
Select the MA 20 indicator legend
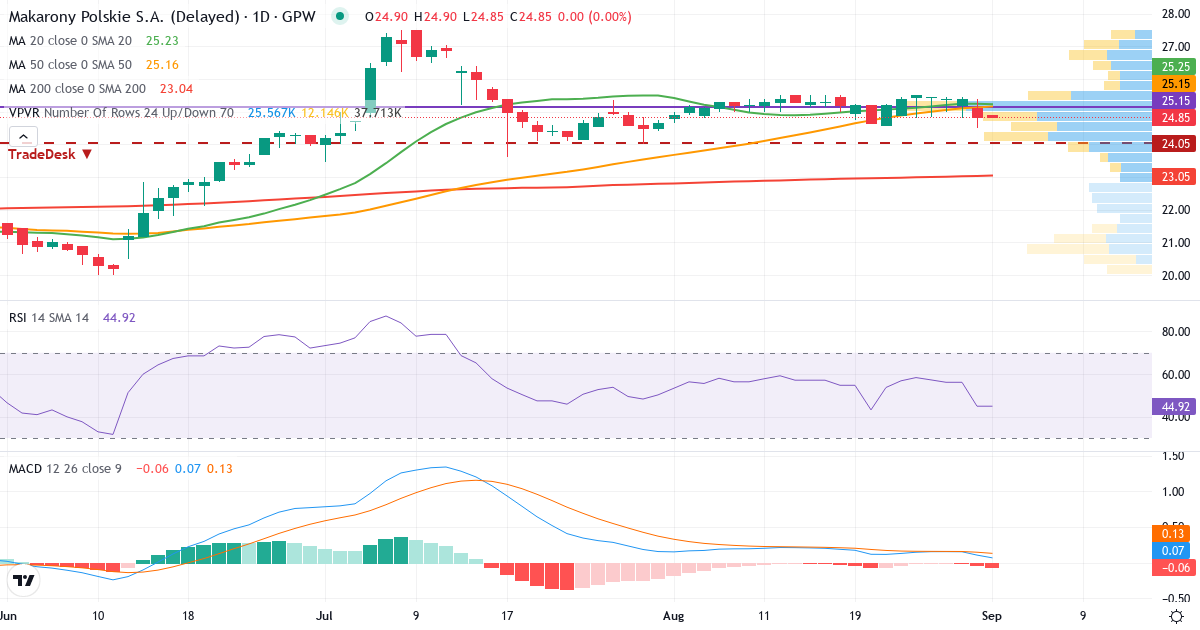70,41
